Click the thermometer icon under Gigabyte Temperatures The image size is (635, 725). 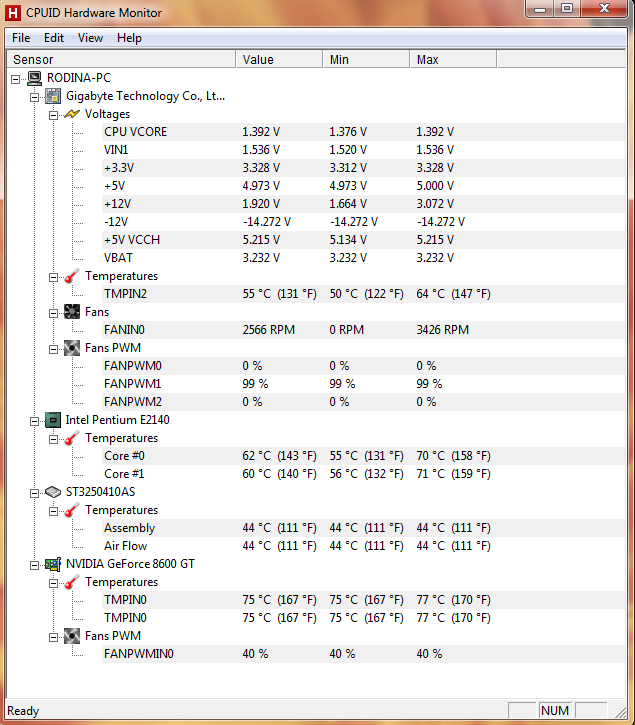coord(72,276)
